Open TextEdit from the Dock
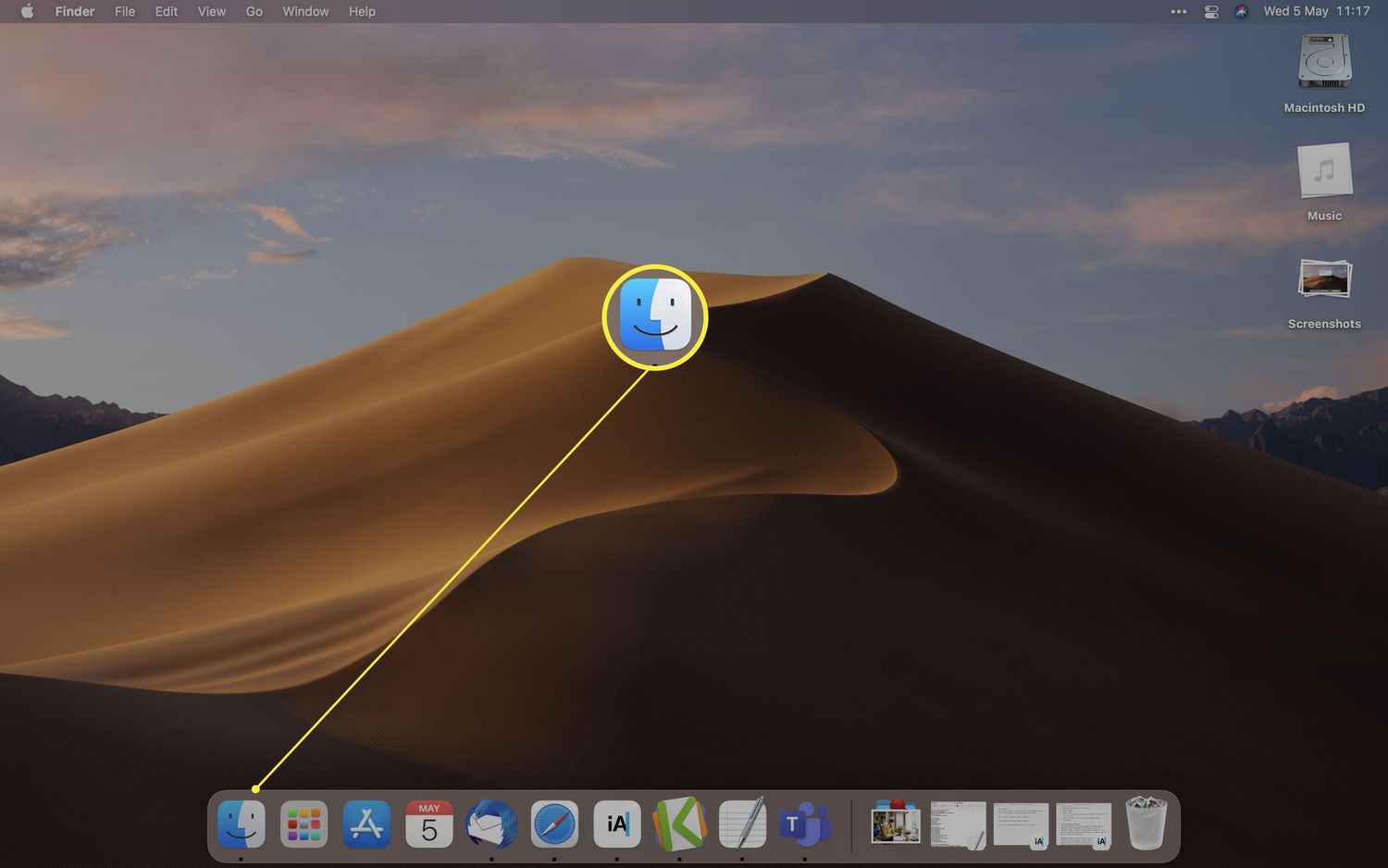The image size is (1388, 868). tap(742, 824)
